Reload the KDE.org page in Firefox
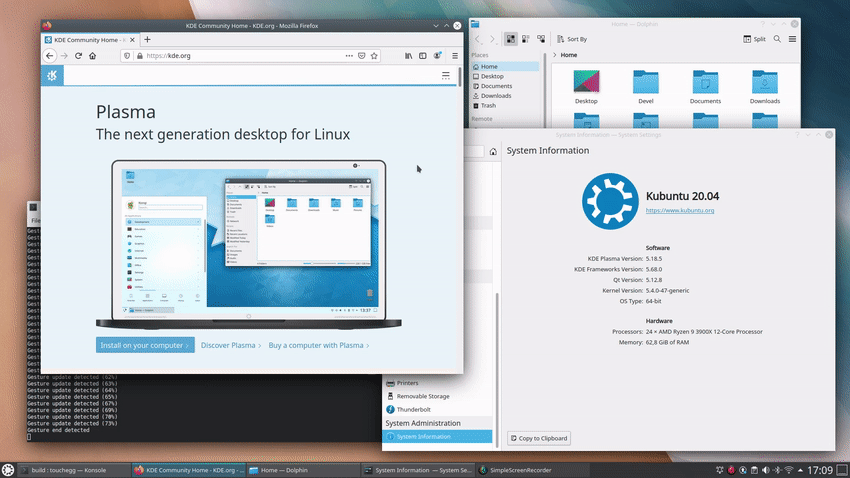The image size is (850, 478). [78, 56]
